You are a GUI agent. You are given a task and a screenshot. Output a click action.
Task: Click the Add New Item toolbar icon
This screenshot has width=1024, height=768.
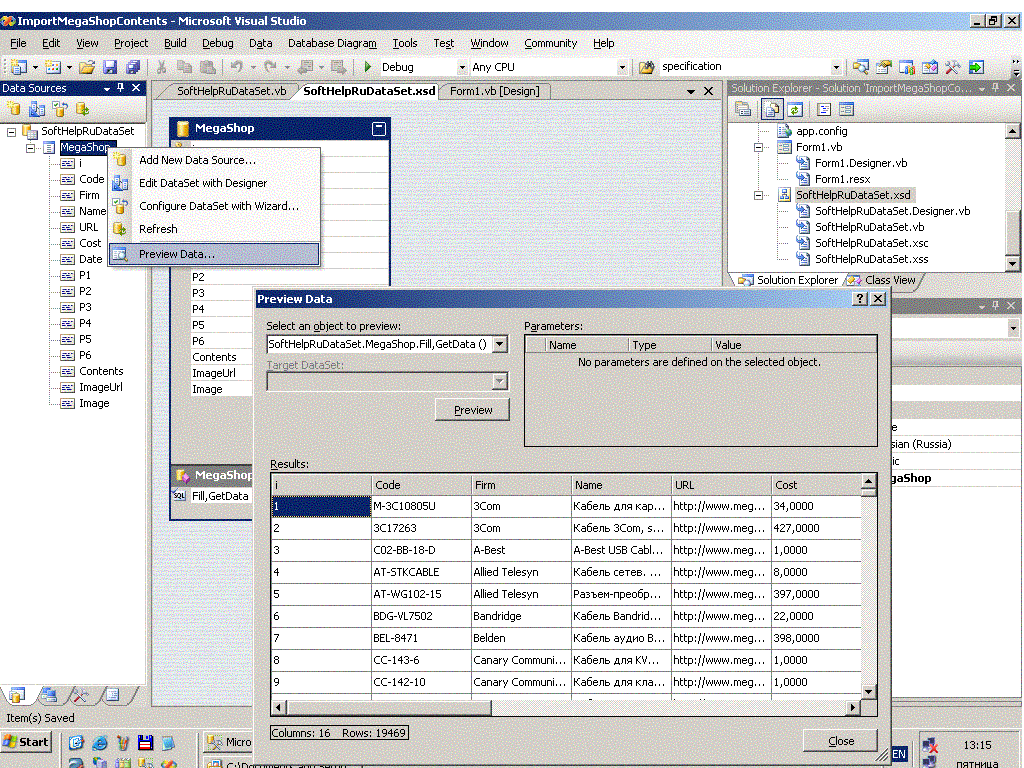(x=53, y=67)
